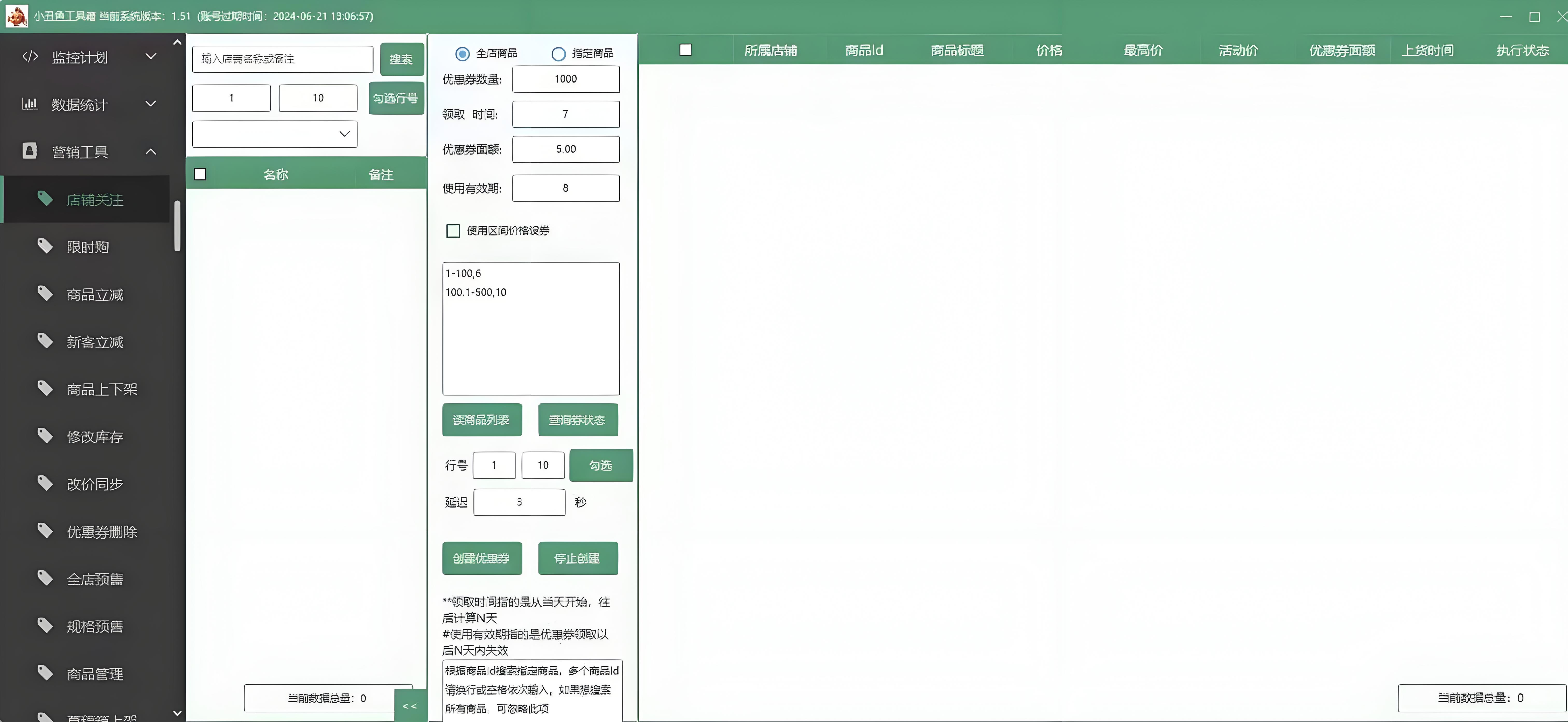The width and height of the screenshot is (1568, 722).
Task: Open the 新客立减 menu item
Action: tap(95, 342)
